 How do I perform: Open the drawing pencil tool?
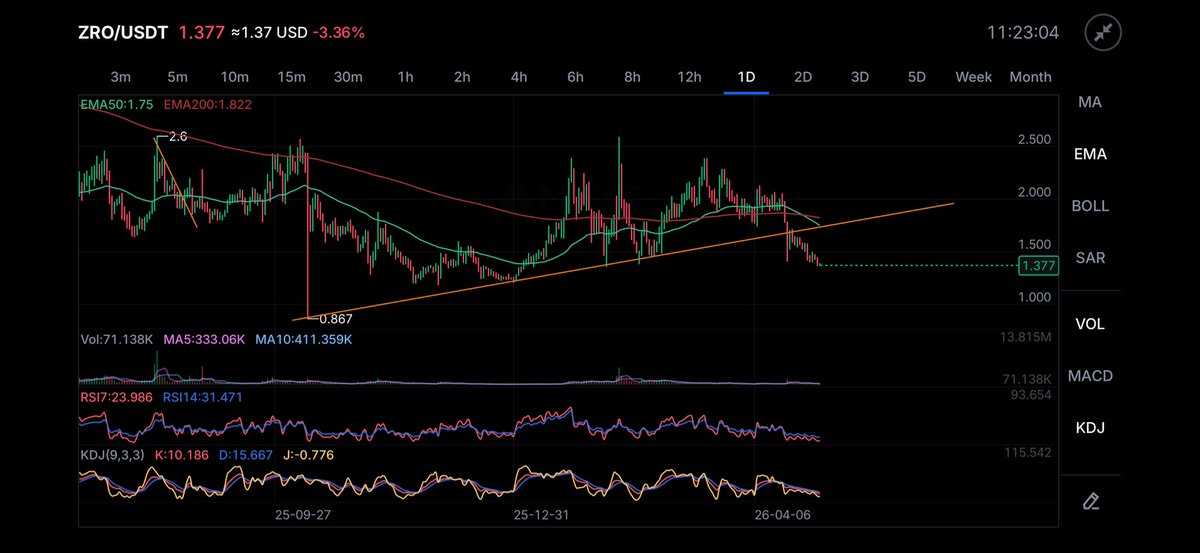click(1090, 500)
